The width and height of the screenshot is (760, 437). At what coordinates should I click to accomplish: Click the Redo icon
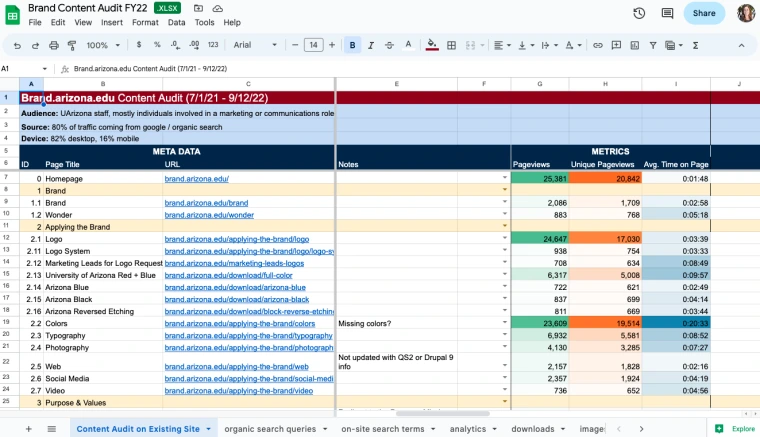pos(35,46)
